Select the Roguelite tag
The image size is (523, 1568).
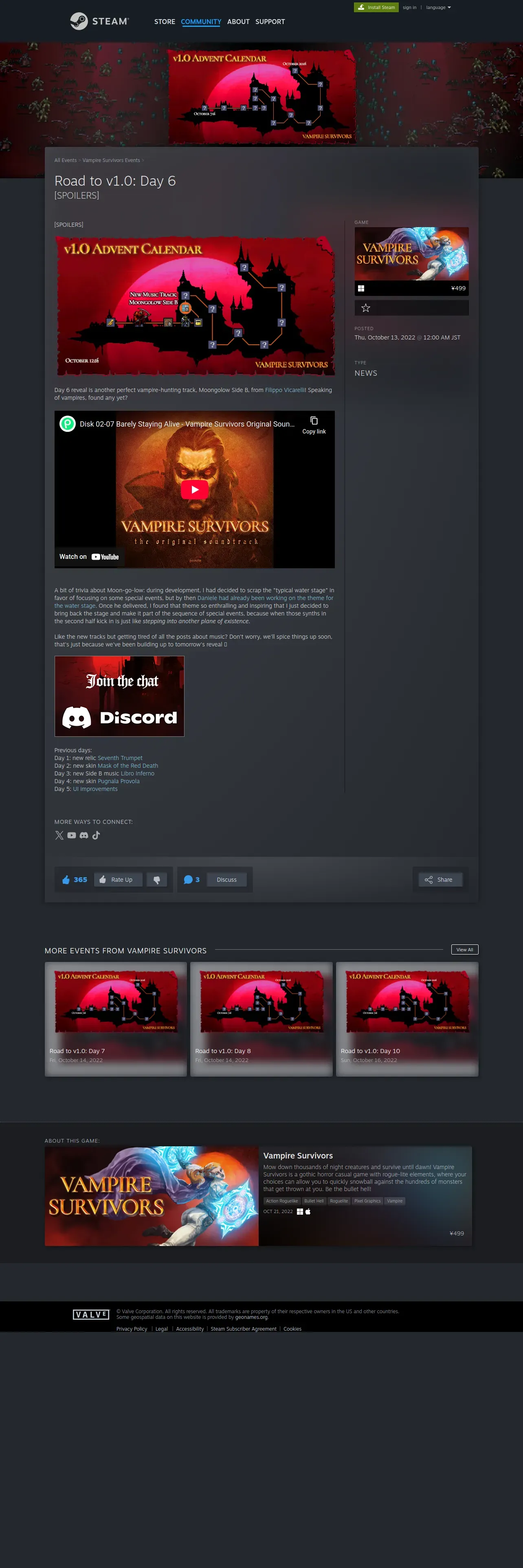click(x=339, y=1201)
